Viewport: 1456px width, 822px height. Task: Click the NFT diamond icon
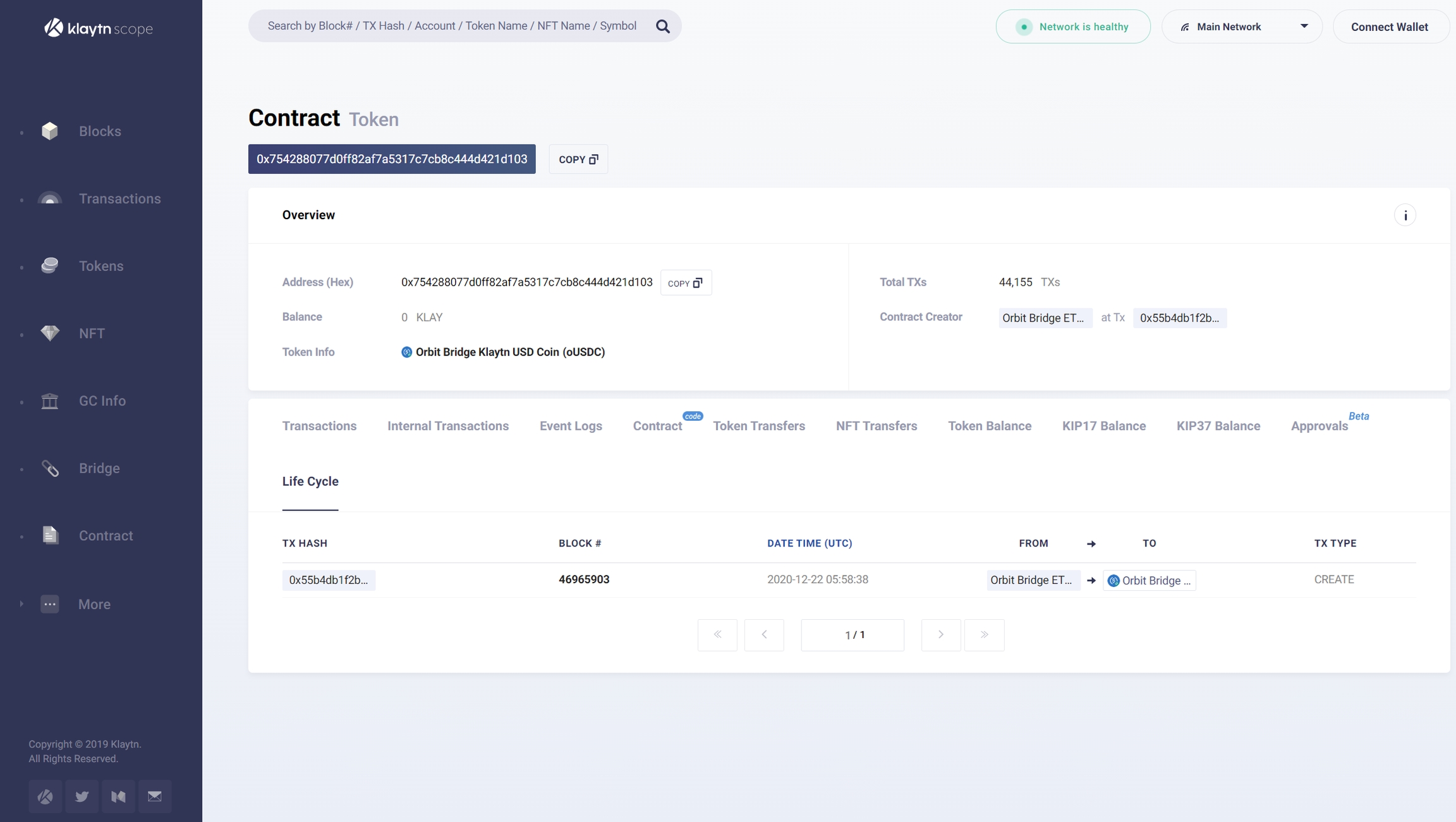[50, 333]
